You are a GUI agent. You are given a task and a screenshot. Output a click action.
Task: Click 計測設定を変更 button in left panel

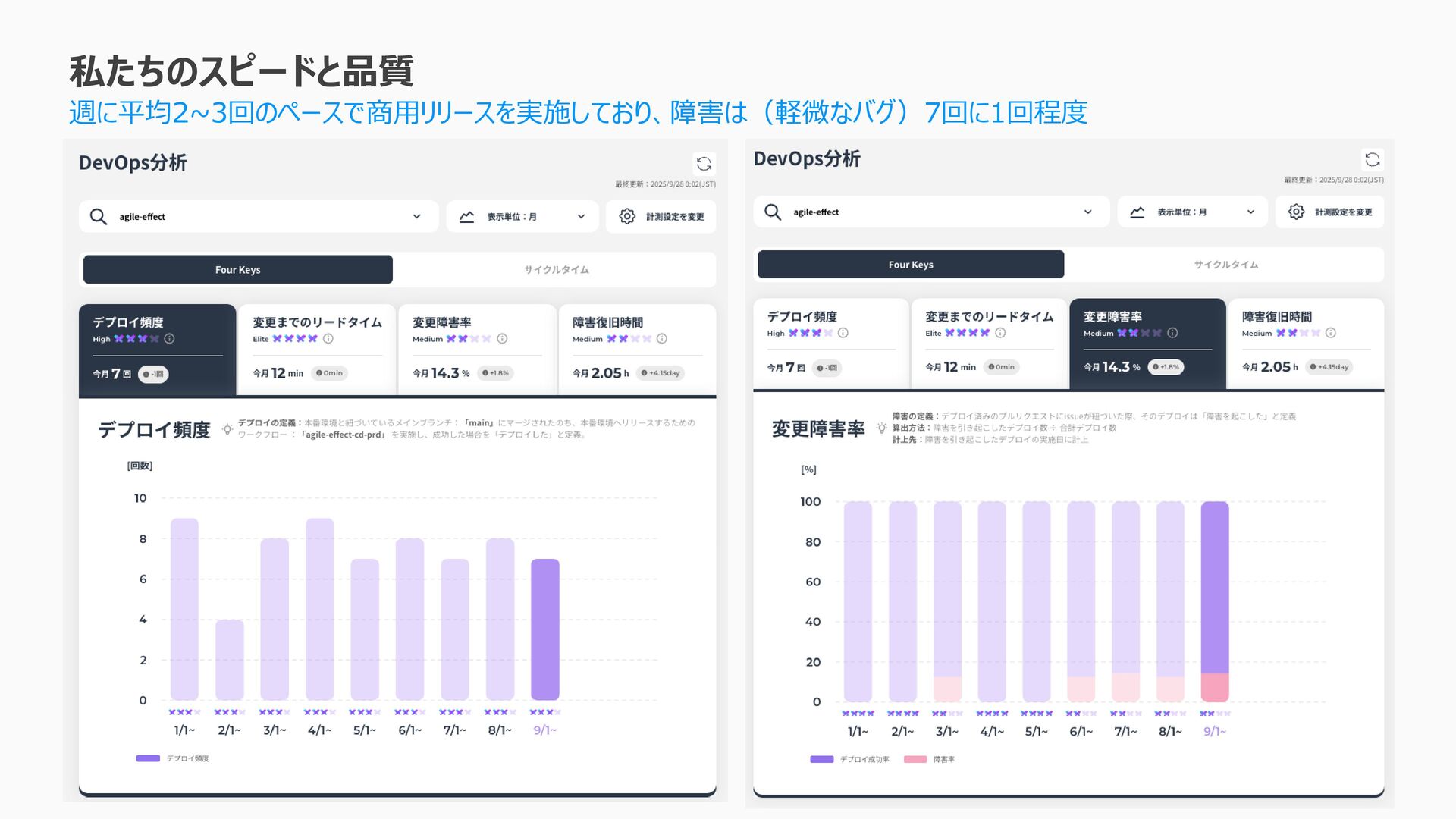(661, 217)
